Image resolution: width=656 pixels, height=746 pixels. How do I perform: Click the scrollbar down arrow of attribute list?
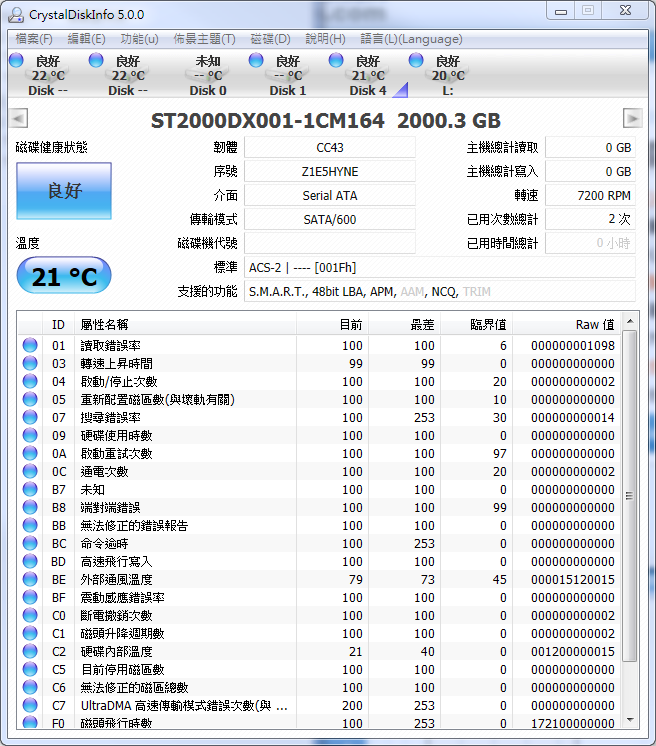[x=630, y=720]
